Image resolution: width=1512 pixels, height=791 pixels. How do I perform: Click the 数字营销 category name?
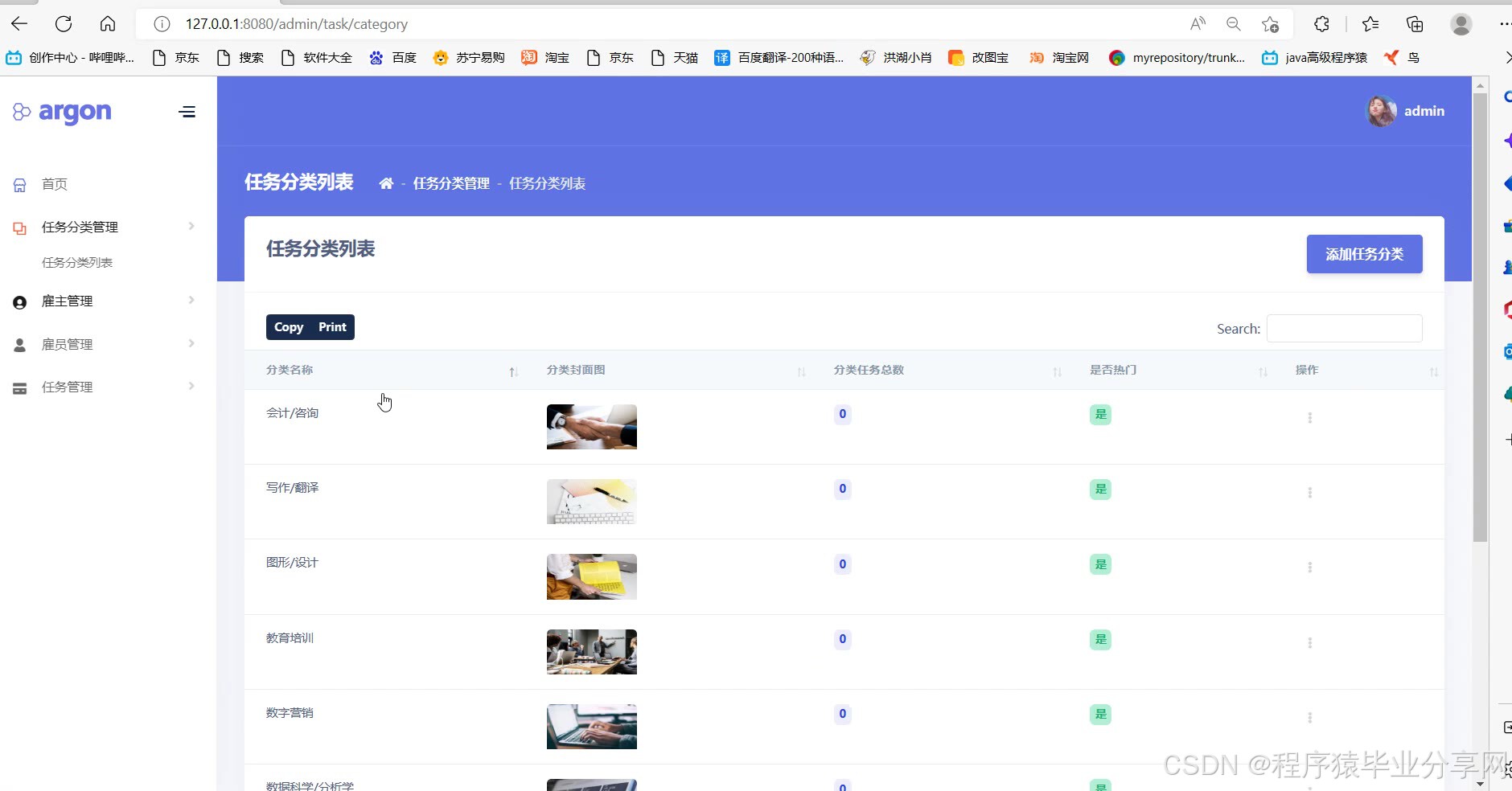click(x=290, y=713)
